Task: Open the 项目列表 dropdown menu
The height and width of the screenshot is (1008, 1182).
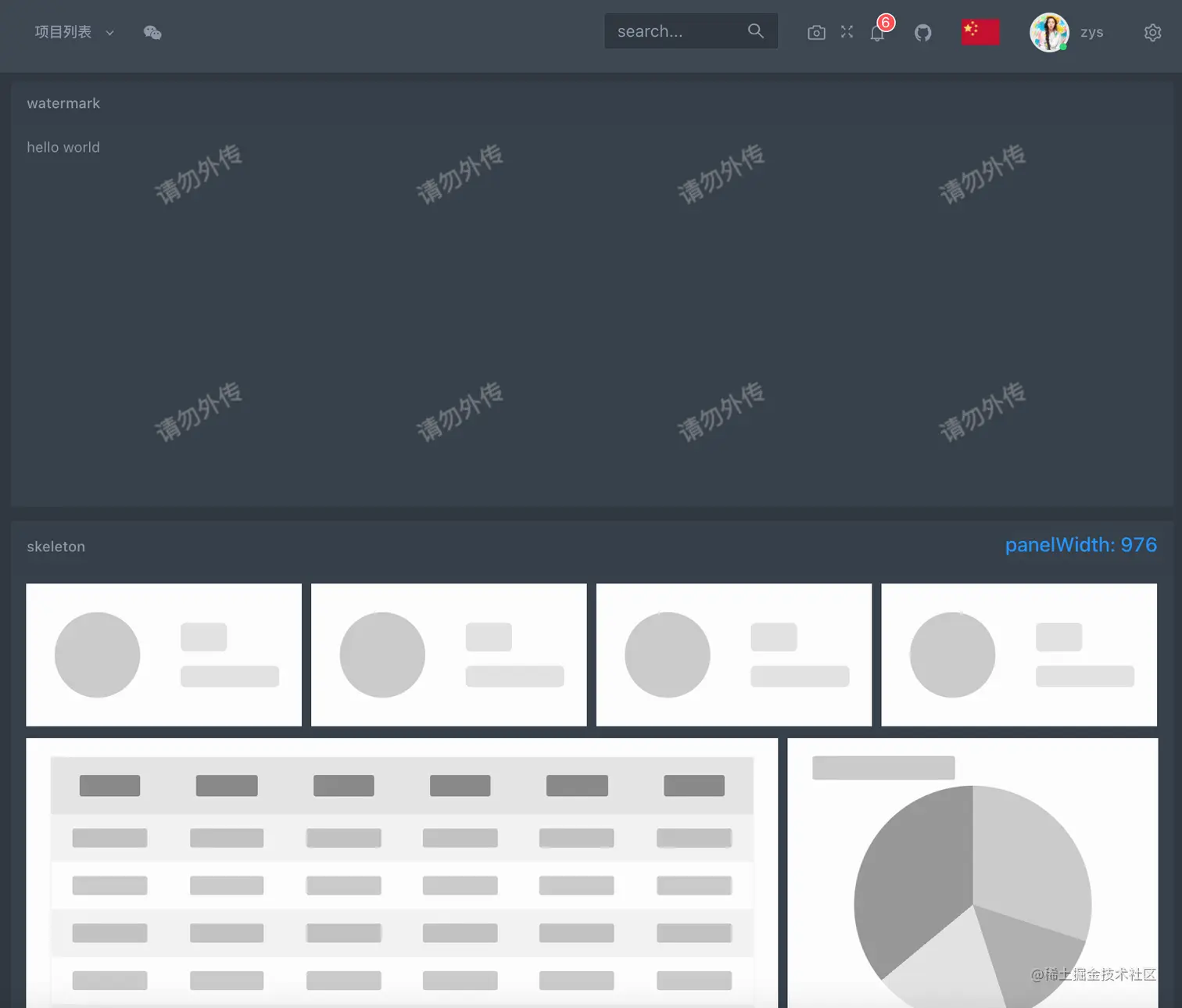Action: coord(73,32)
